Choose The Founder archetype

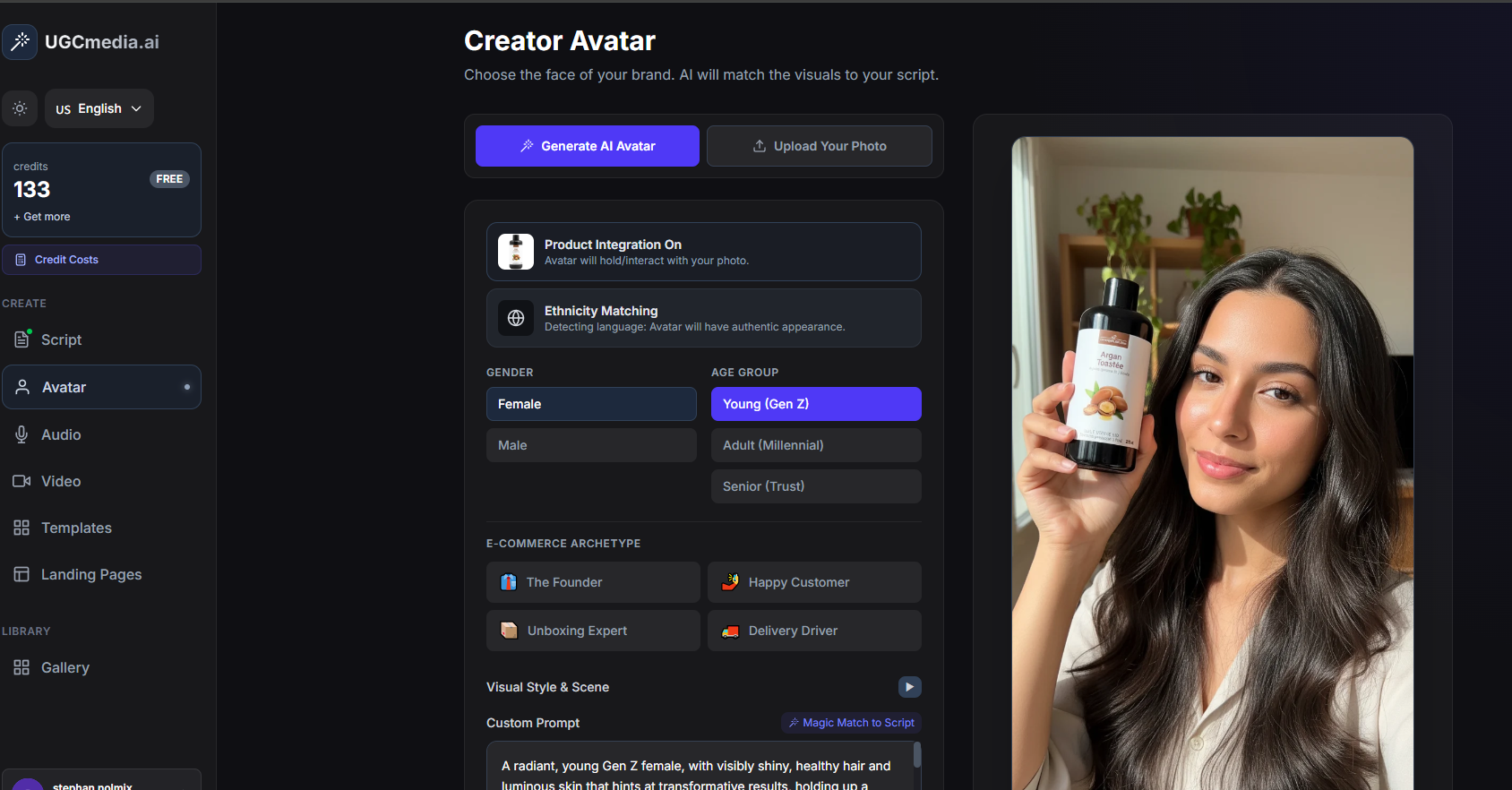[x=593, y=582]
